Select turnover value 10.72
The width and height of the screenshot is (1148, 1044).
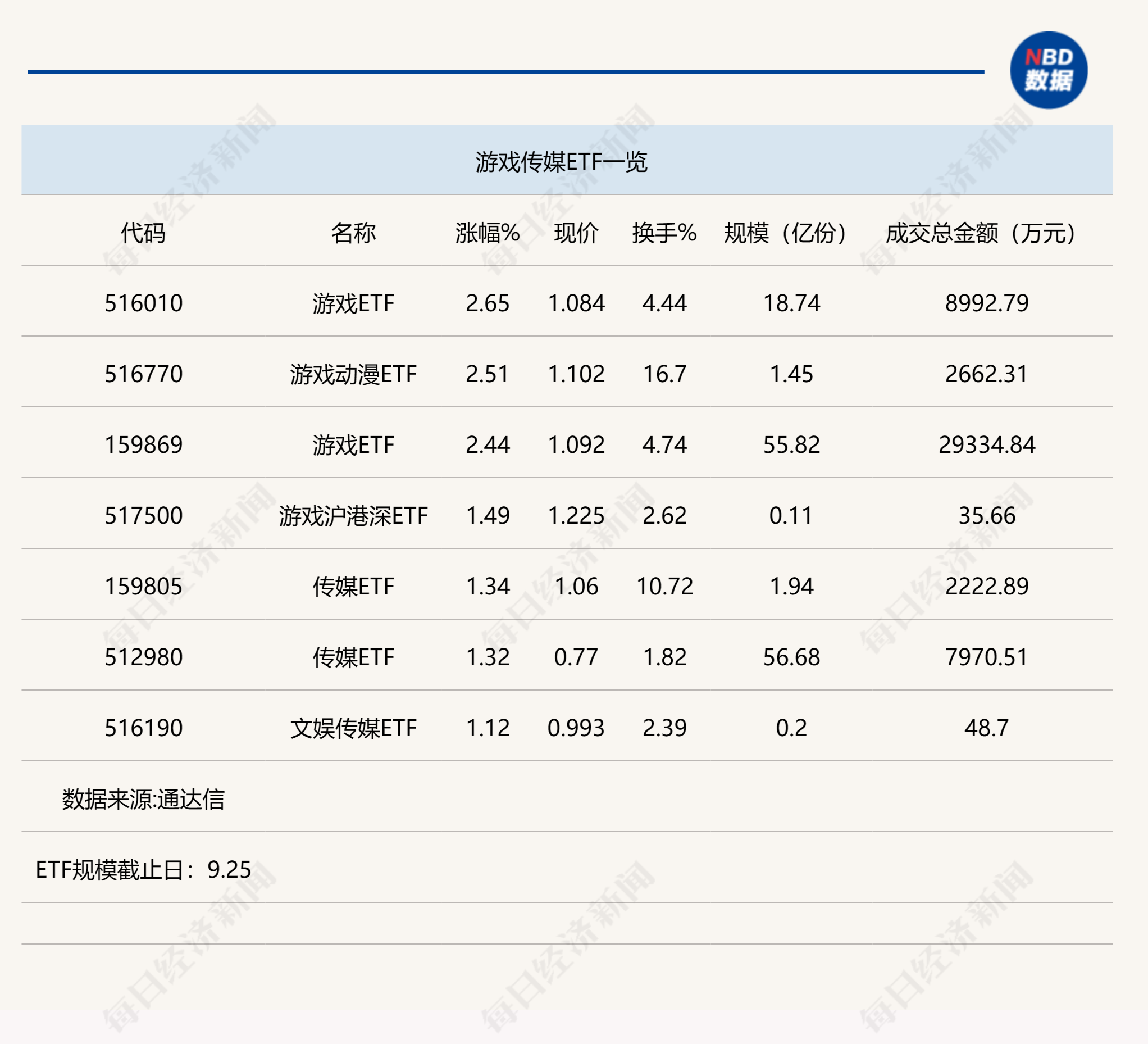[664, 587]
